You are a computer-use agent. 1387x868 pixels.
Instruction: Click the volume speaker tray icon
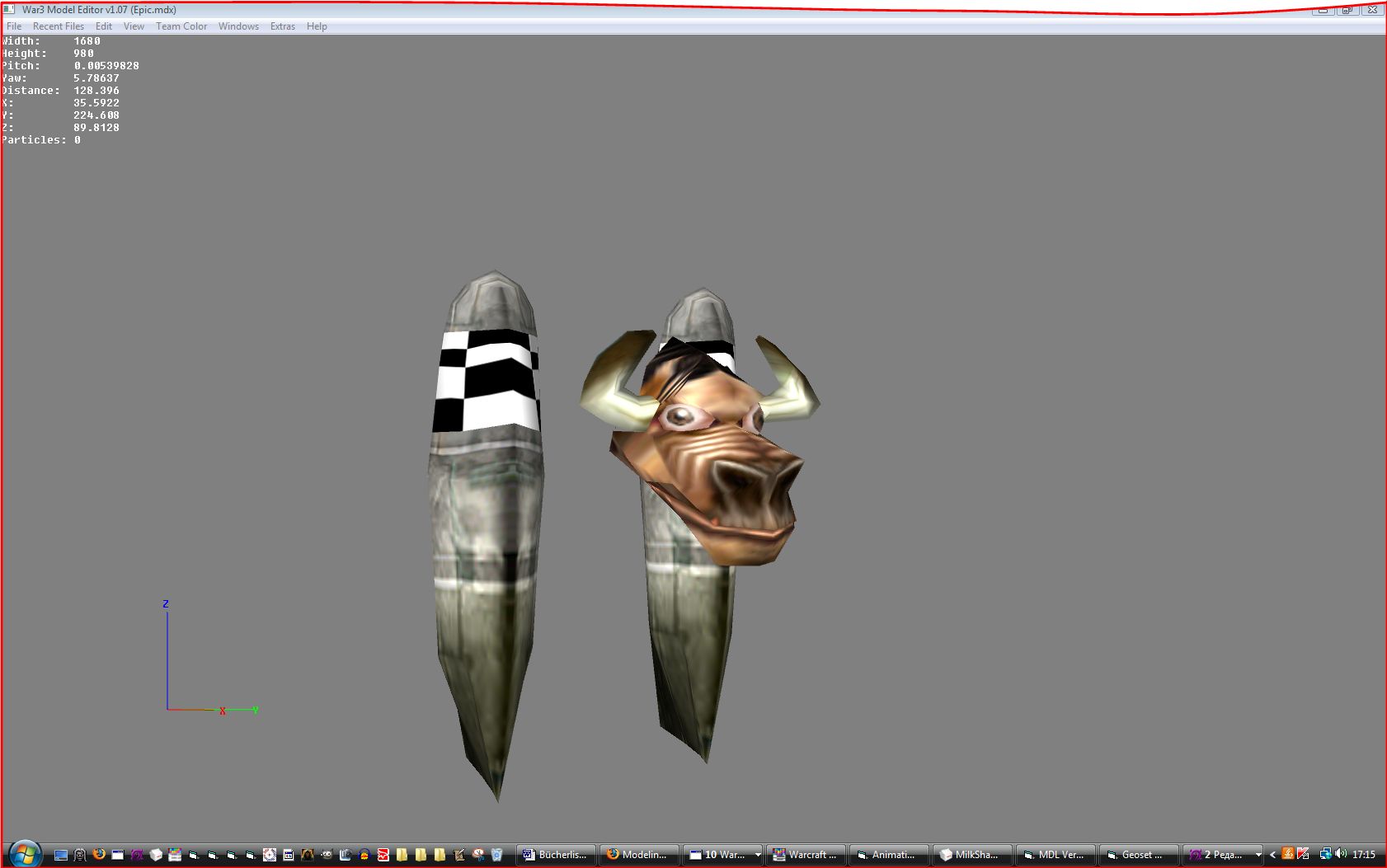click(1341, 854)
